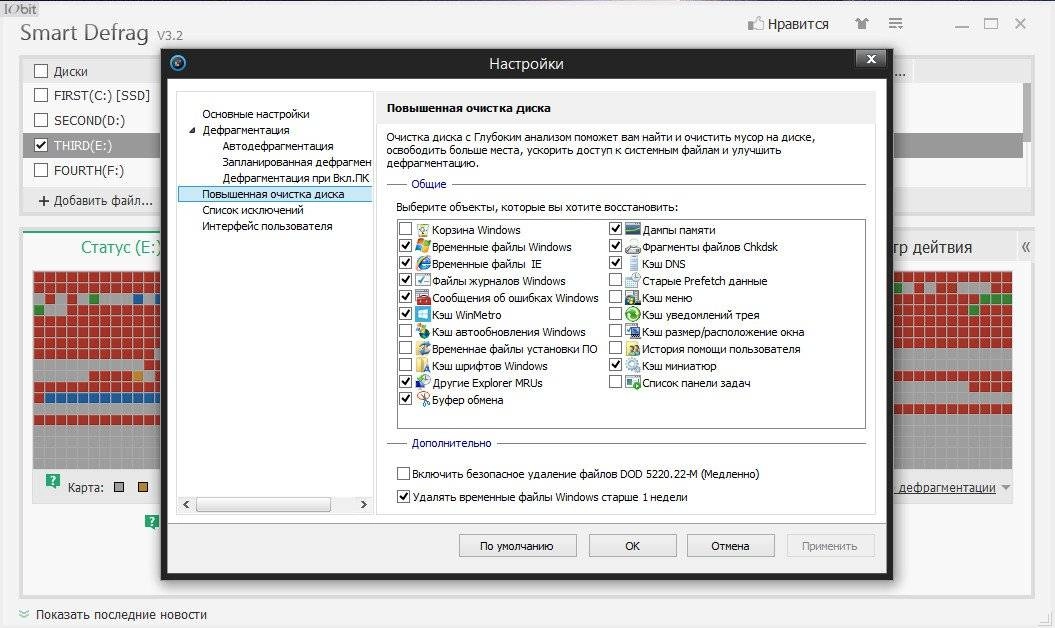
Task: Click the Windows flag icon beside Временные файлы Windows
Action: (423, 247)
